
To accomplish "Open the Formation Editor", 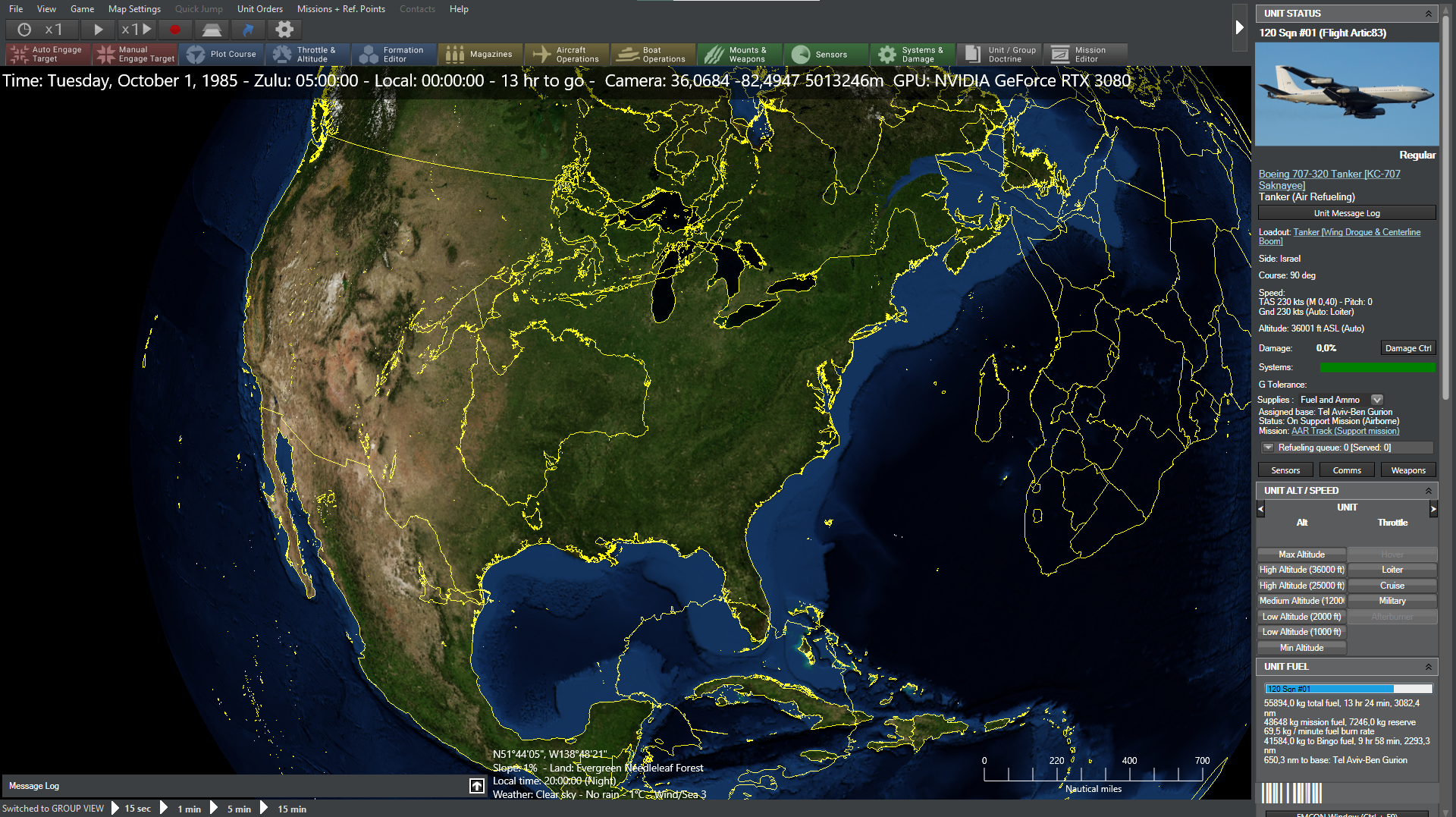I will pos(394,55).
